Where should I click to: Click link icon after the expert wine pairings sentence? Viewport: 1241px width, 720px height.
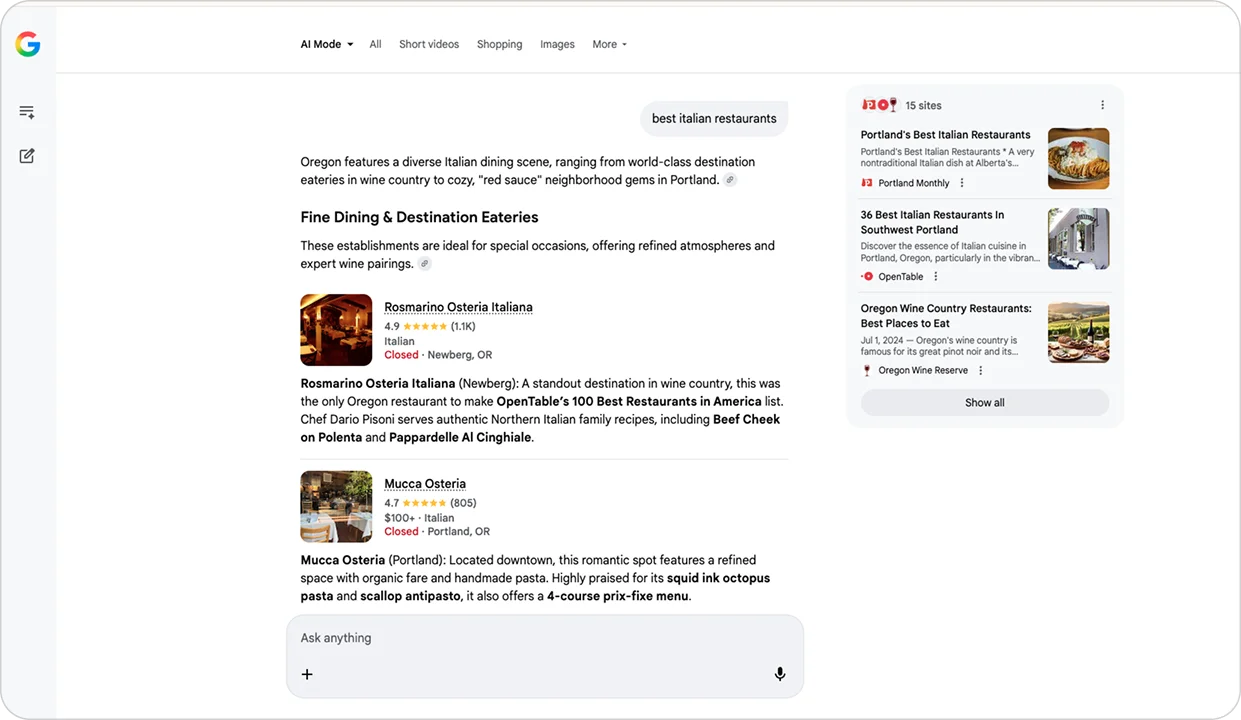[424, 264]
